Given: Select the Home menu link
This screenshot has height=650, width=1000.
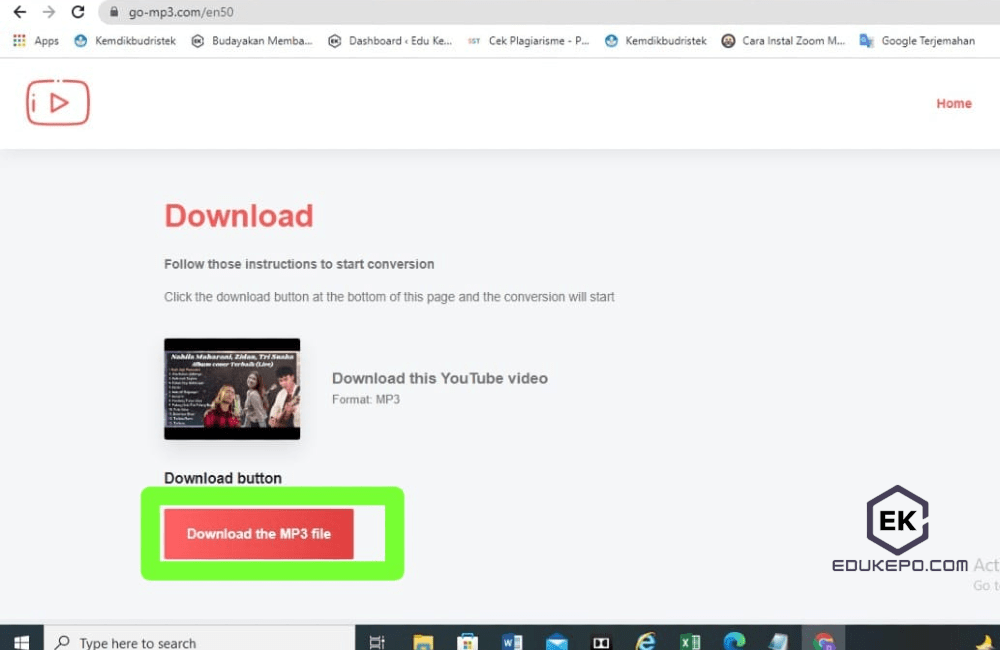Looking at the screenshot, I should tap(953, 103).
